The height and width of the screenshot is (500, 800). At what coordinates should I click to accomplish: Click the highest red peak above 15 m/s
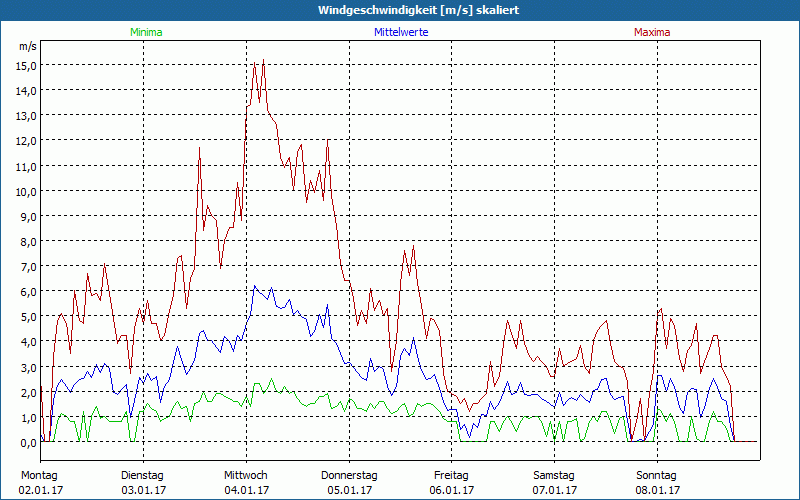point(261,61)
